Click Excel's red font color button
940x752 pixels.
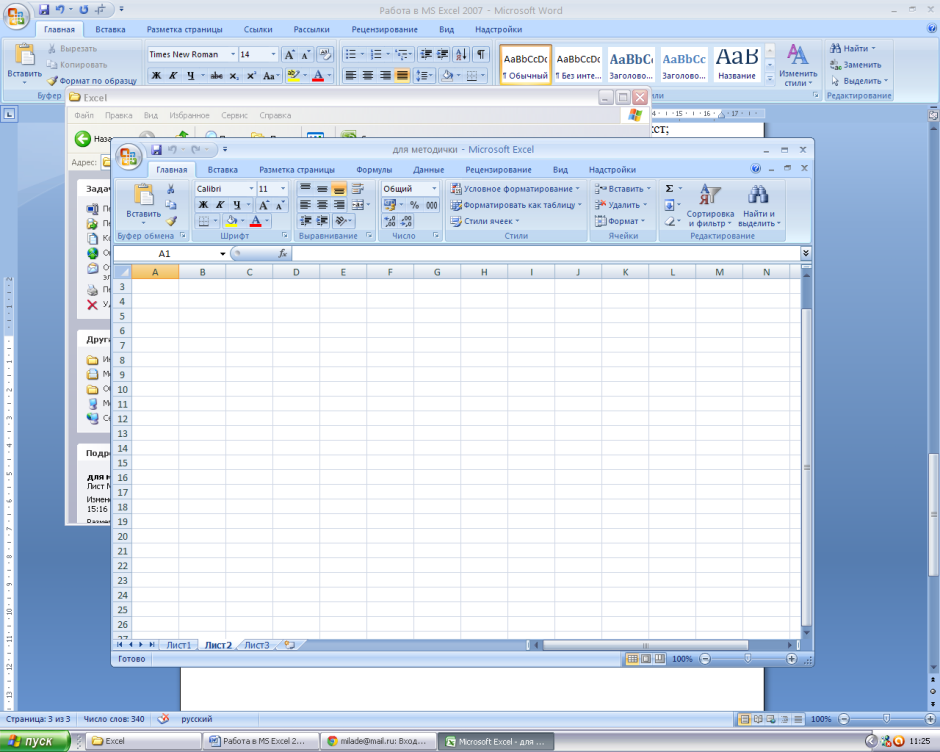255,221
